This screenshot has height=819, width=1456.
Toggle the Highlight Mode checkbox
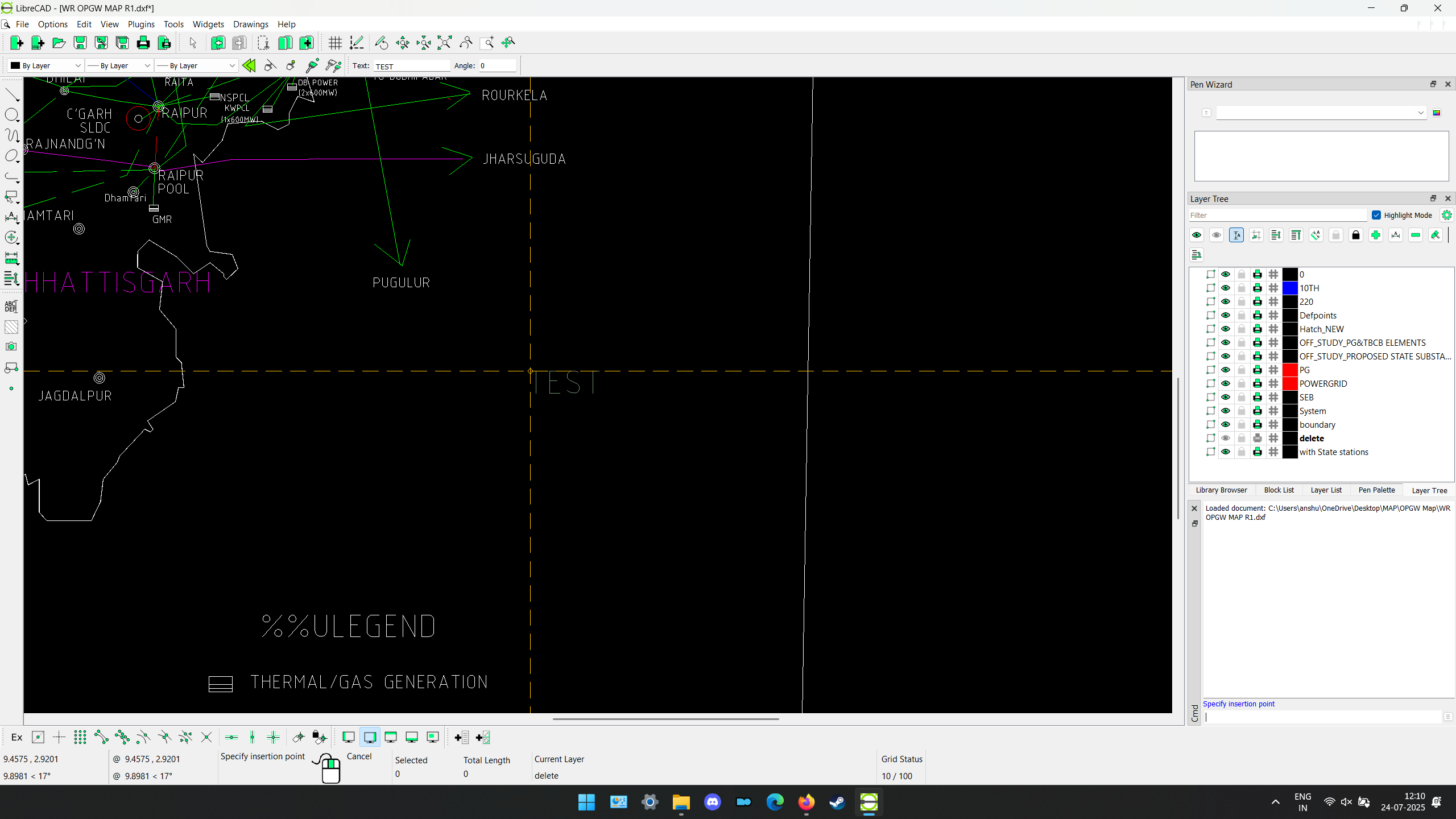point(1376,215)
